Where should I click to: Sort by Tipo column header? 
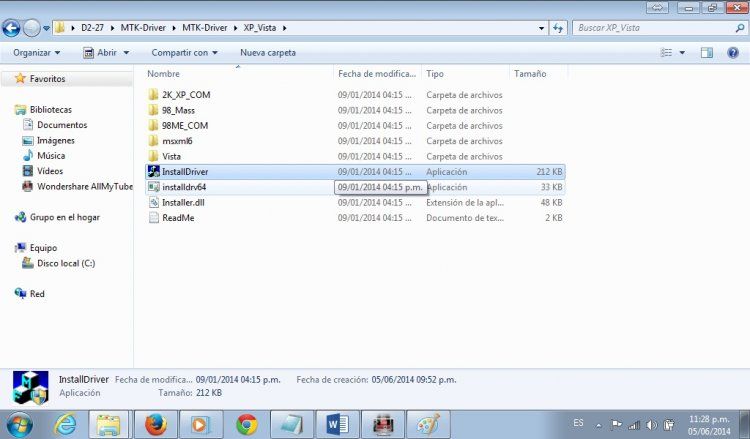pos(435,74)
